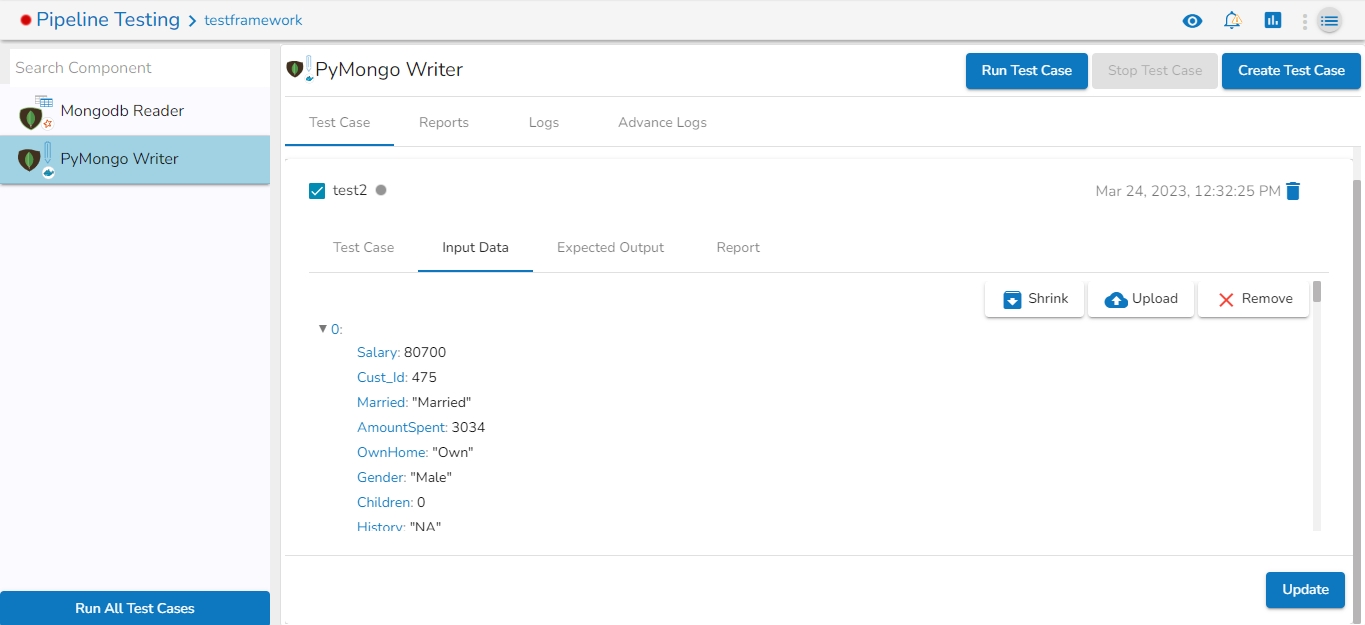Click the vertical three-dots icon in header
Viewport: 1365px width, 625px height.
pyautogui.click(x=1305, y=21)
